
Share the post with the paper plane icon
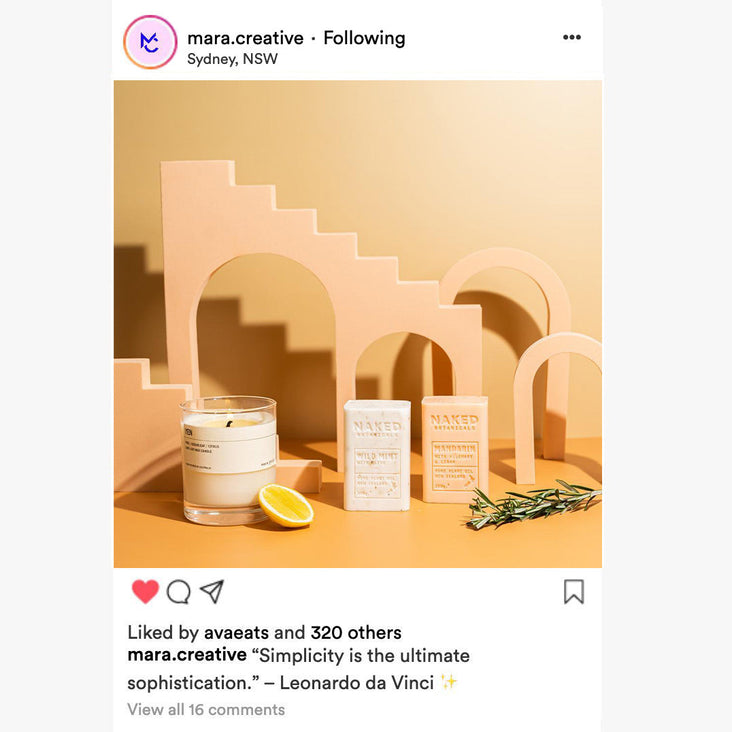212,591
